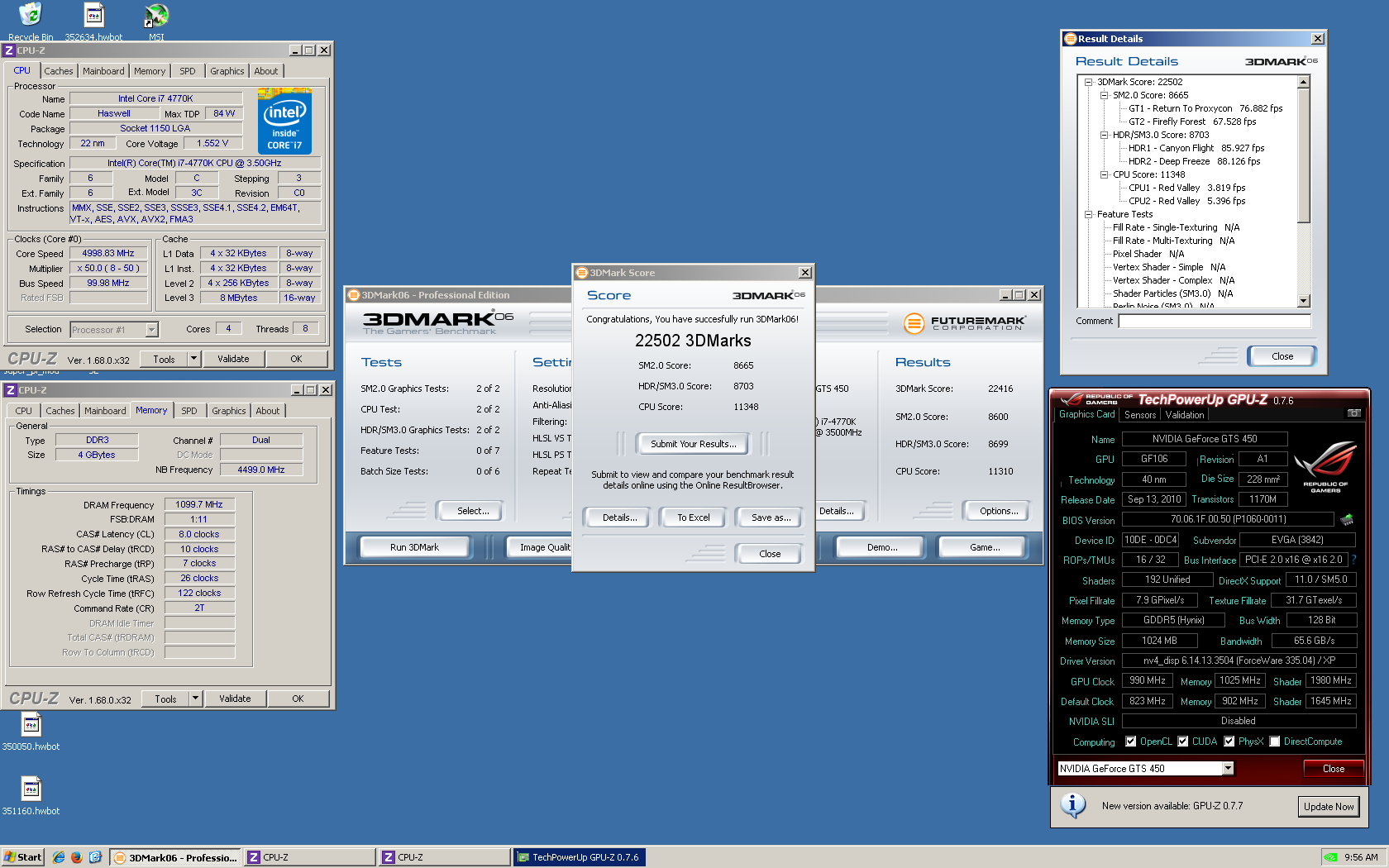Click the Futuremark Corporation logo

(x=964, y=323)
